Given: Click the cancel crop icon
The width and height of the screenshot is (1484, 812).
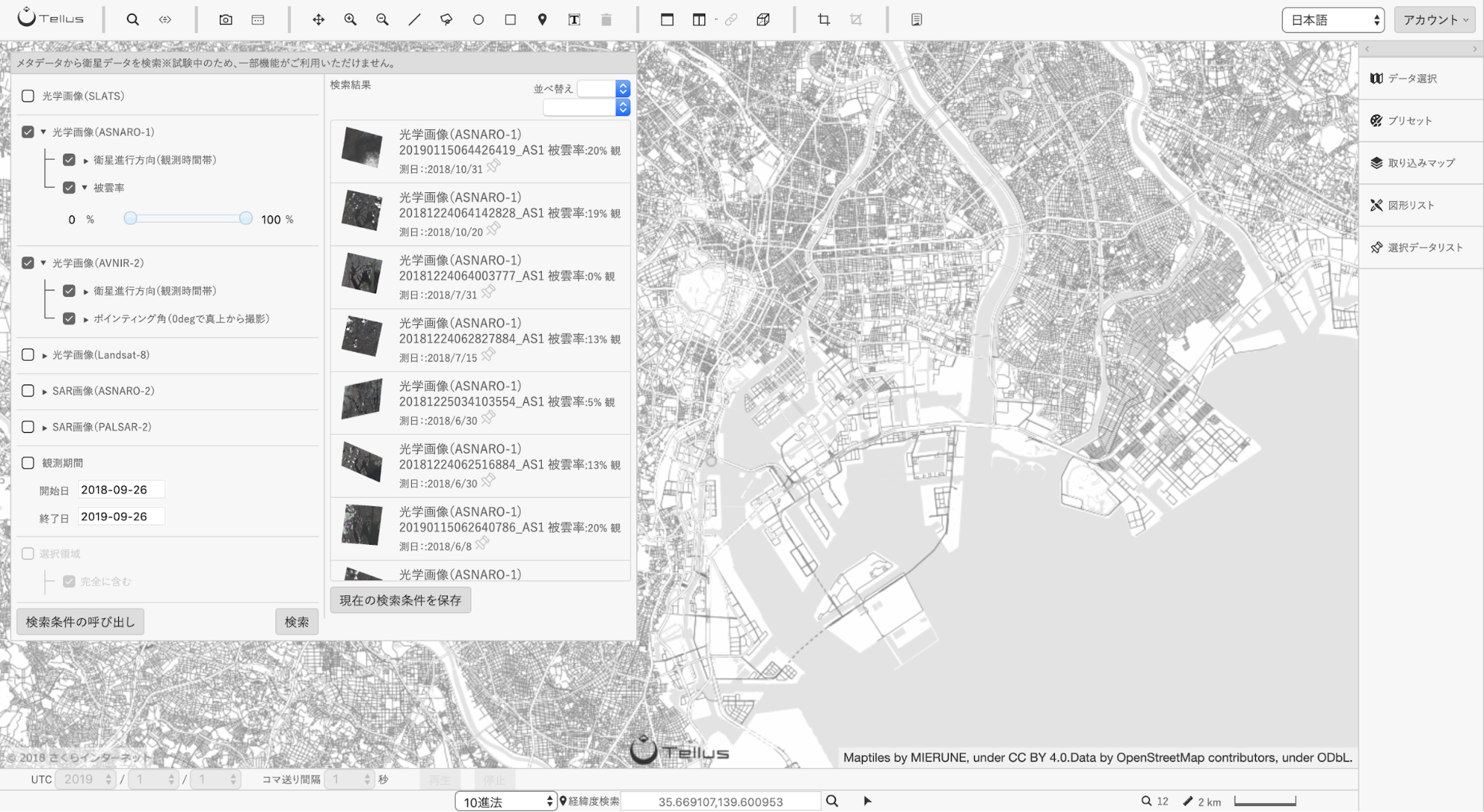Looking at the screenshot, I should (856, 19).
